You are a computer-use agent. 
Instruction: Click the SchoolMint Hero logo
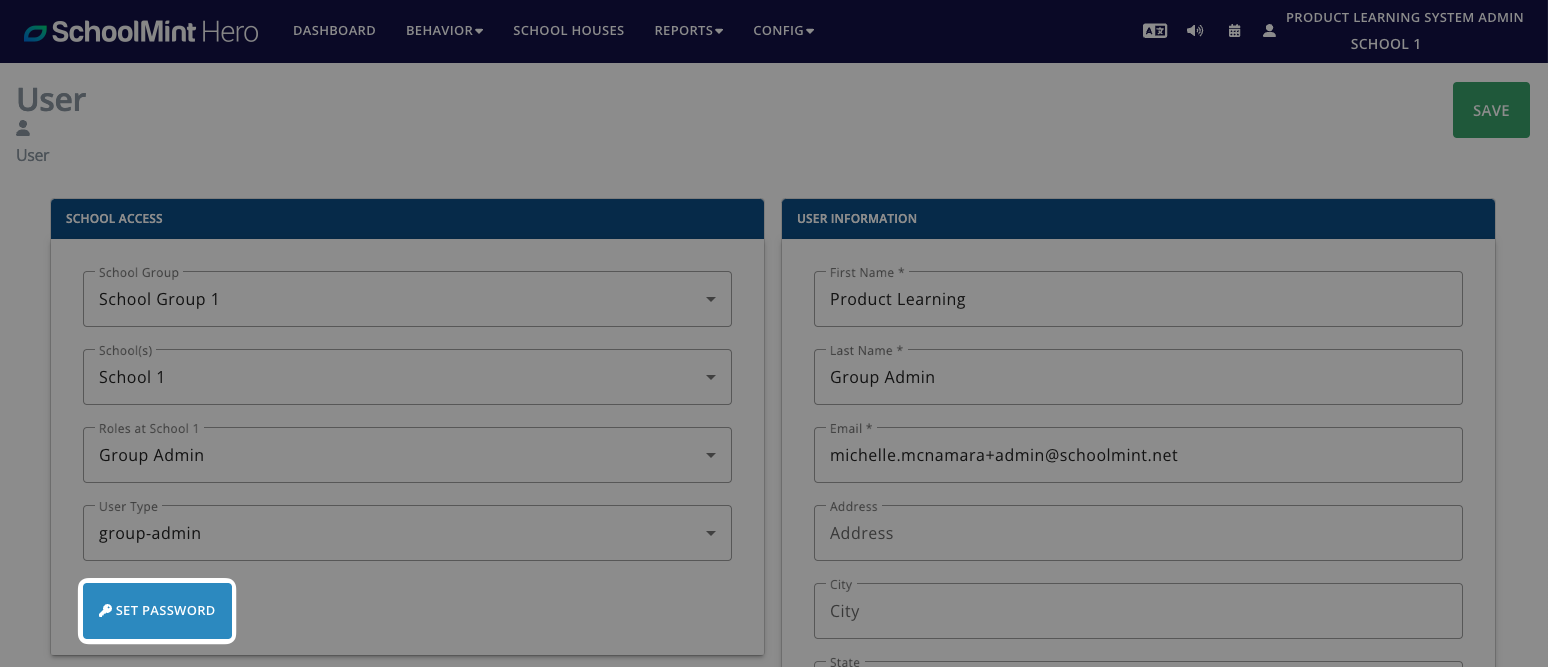(x=141, y=31)
